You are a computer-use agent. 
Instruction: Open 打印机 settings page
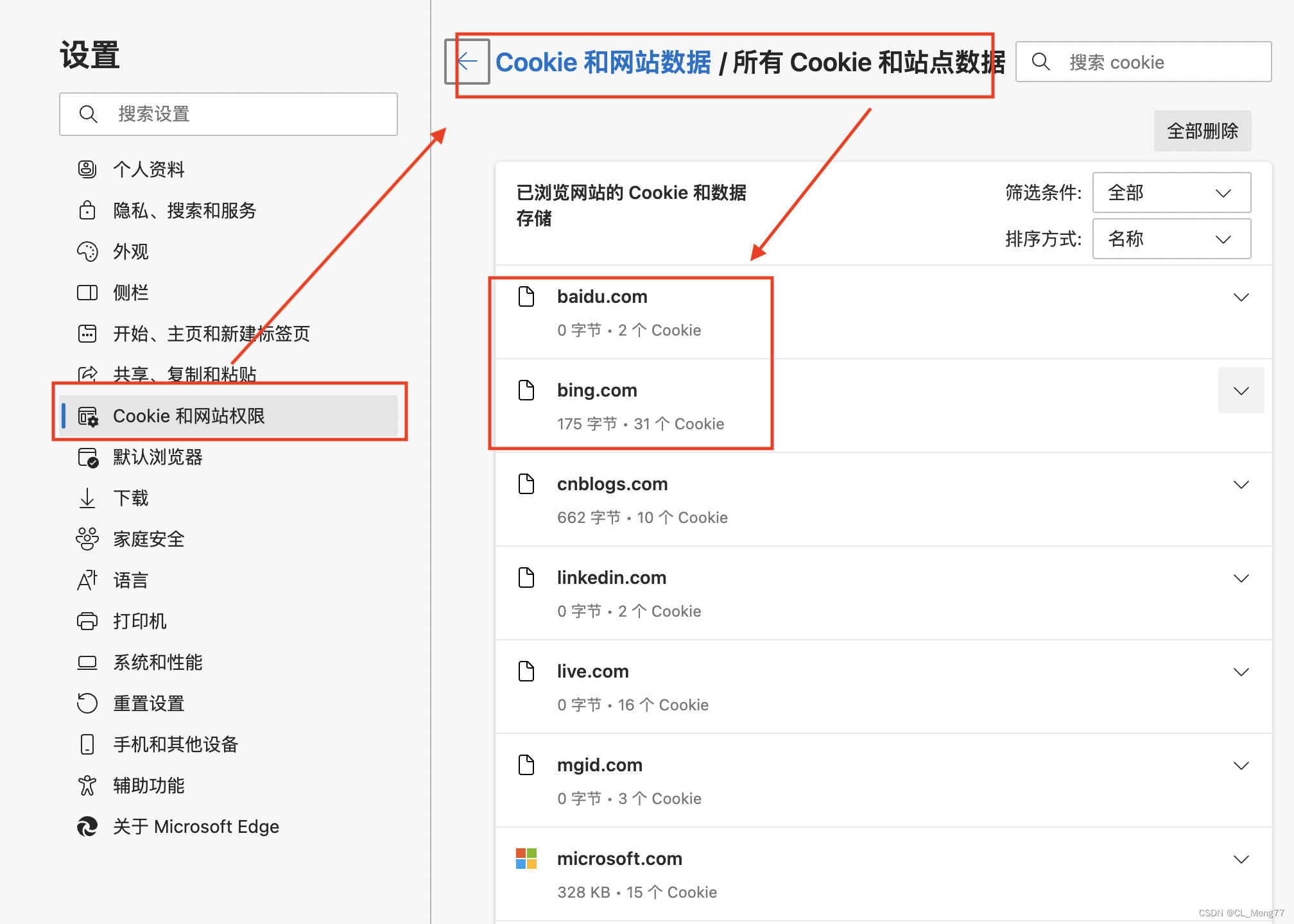tap(229, 621)
